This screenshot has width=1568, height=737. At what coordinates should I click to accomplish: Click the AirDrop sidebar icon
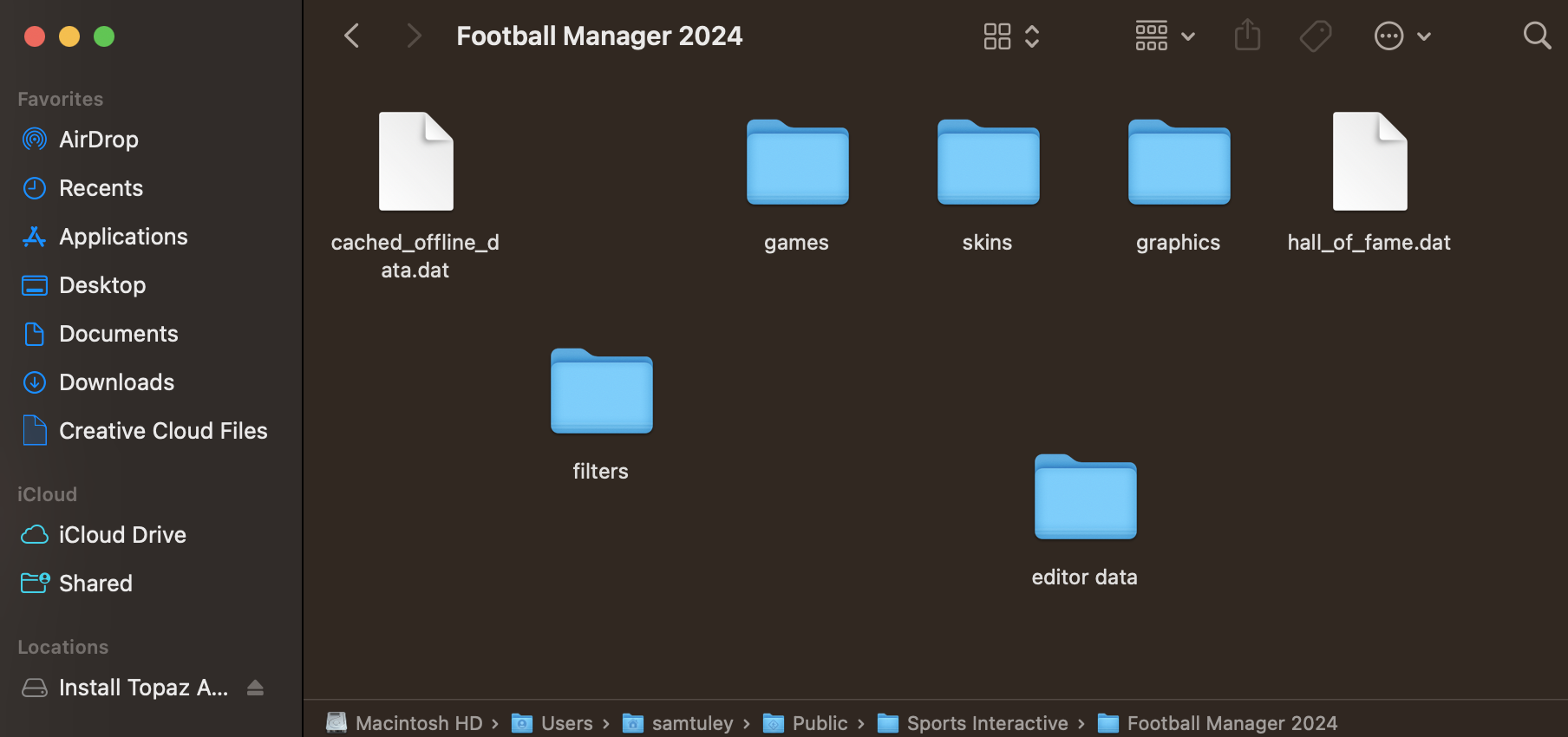(35, 139)
